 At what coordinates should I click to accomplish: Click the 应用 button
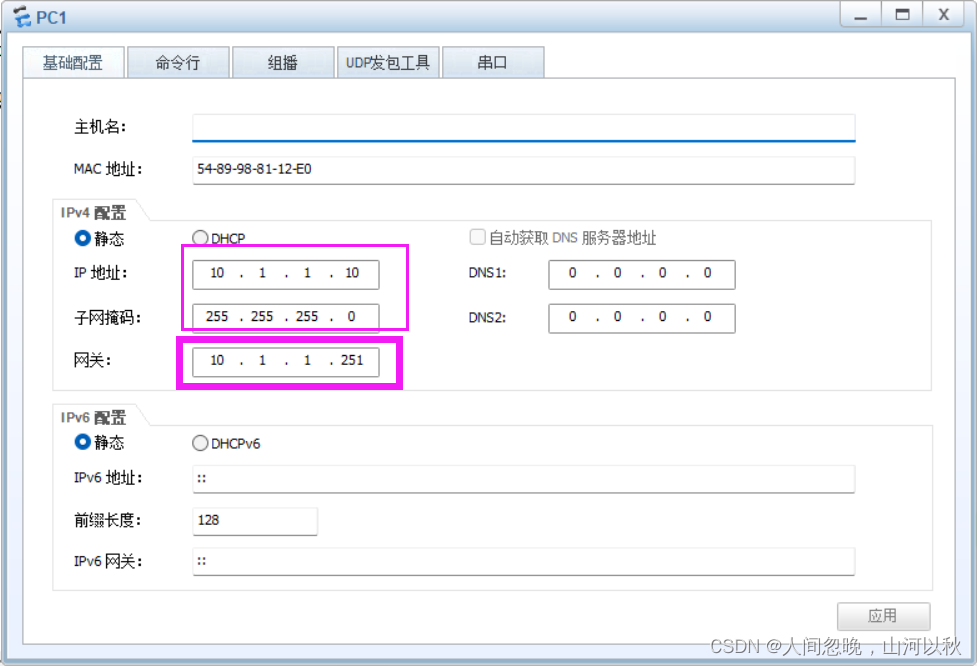tap(884, 616)
